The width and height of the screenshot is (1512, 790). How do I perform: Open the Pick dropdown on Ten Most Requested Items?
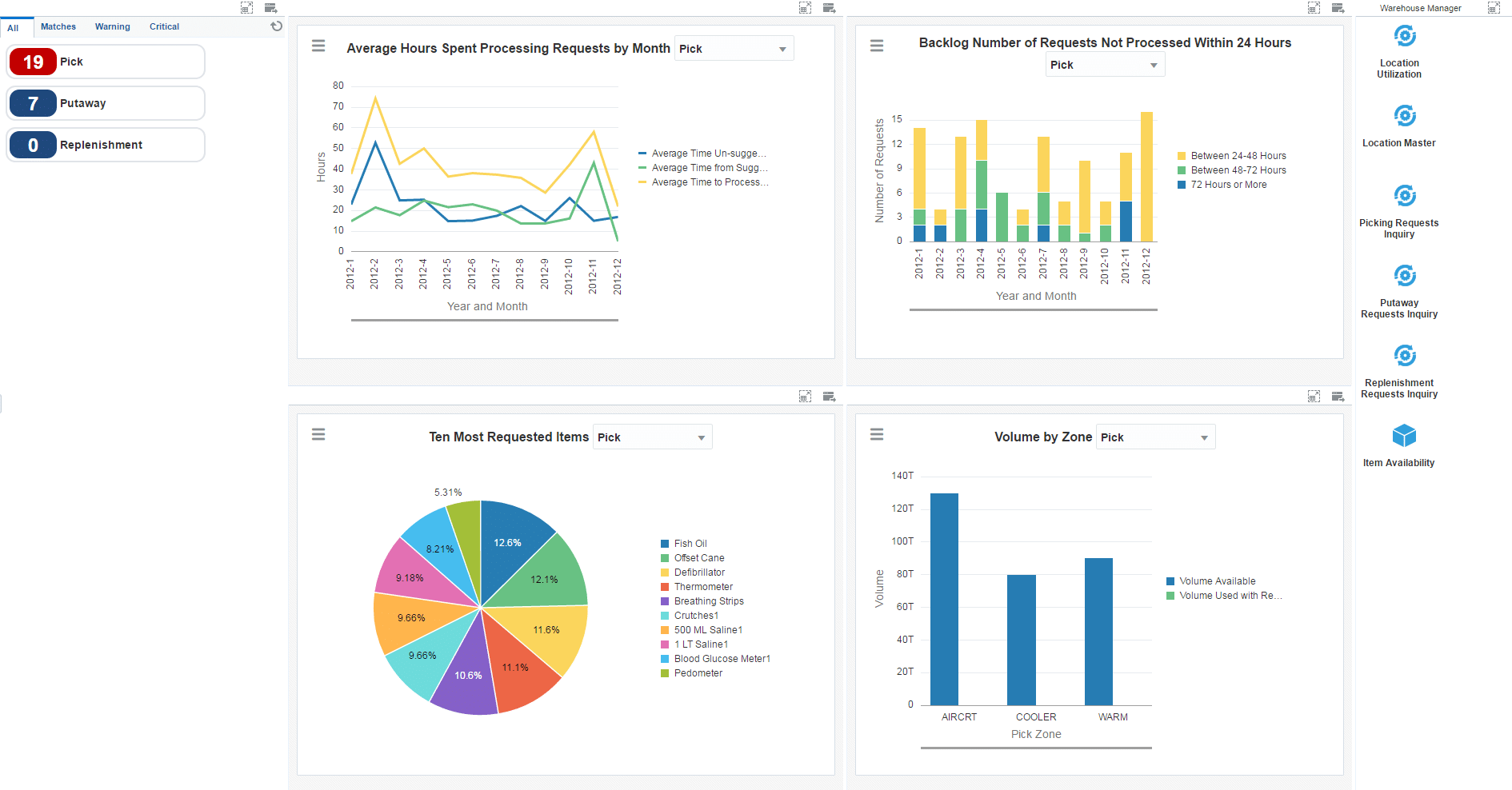652,437
